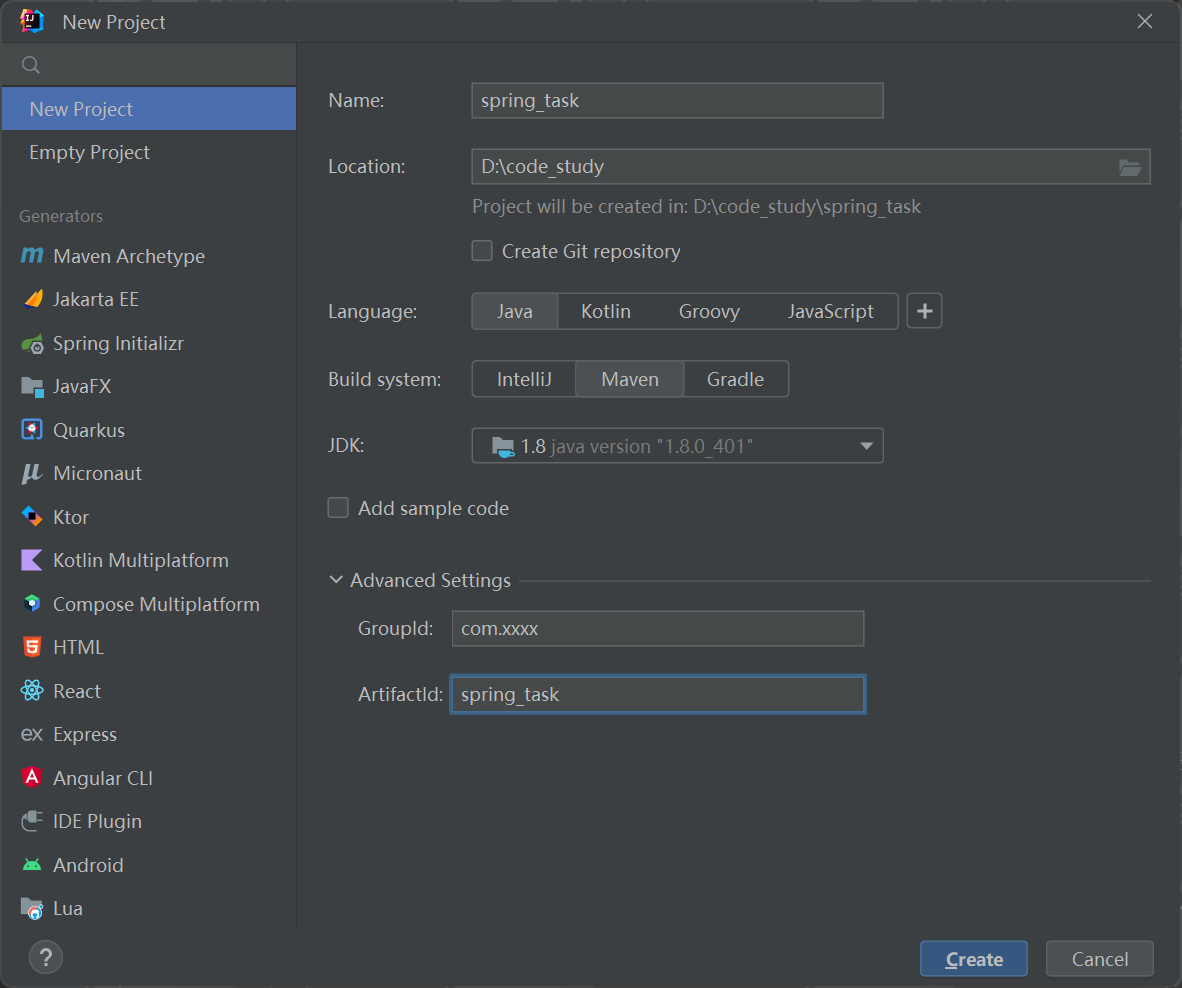Click the Create button

click(973, 959)
